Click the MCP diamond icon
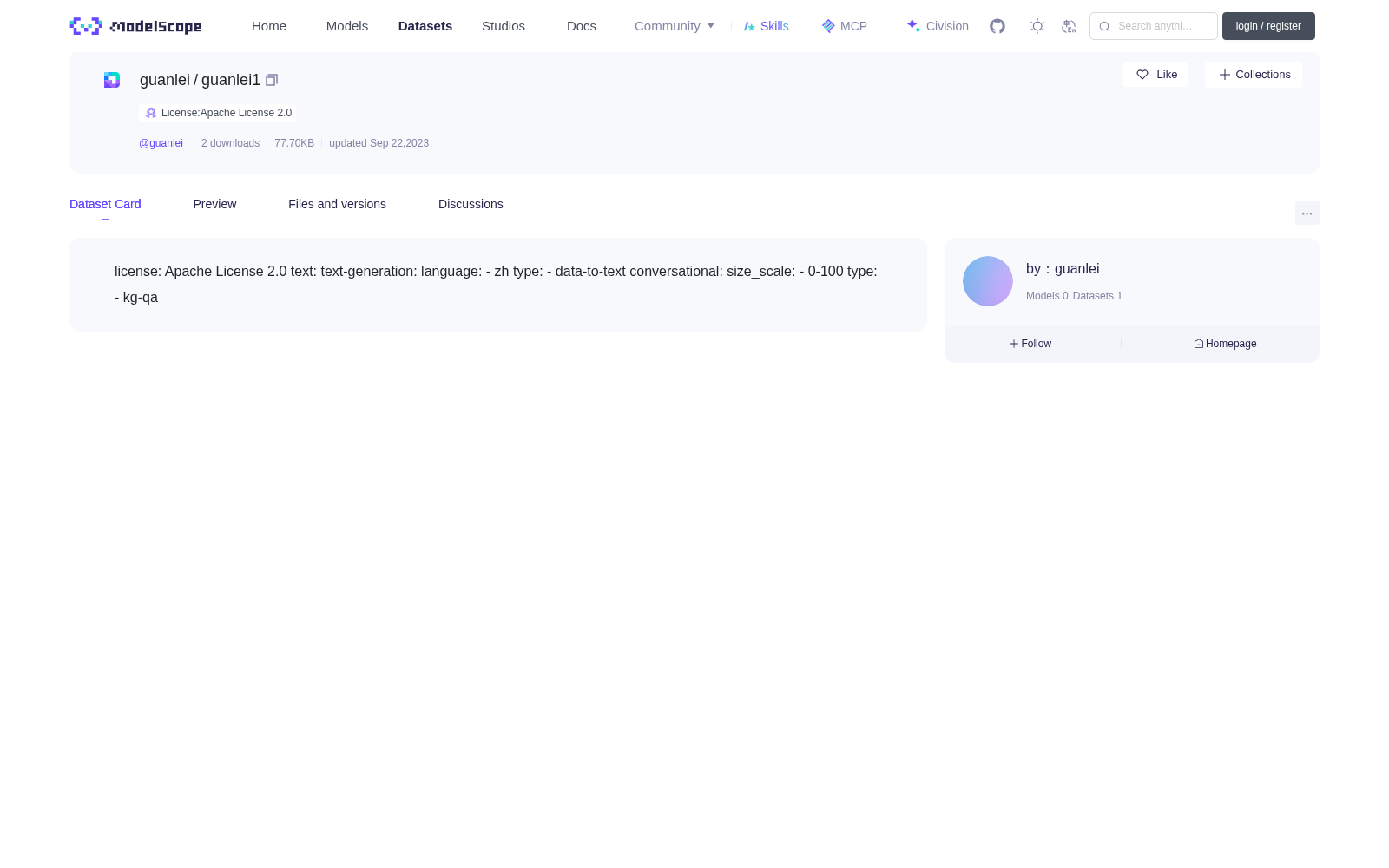The width and height of the screenshot is (1389, 868). pyautogui.click(x=828, y=26)
